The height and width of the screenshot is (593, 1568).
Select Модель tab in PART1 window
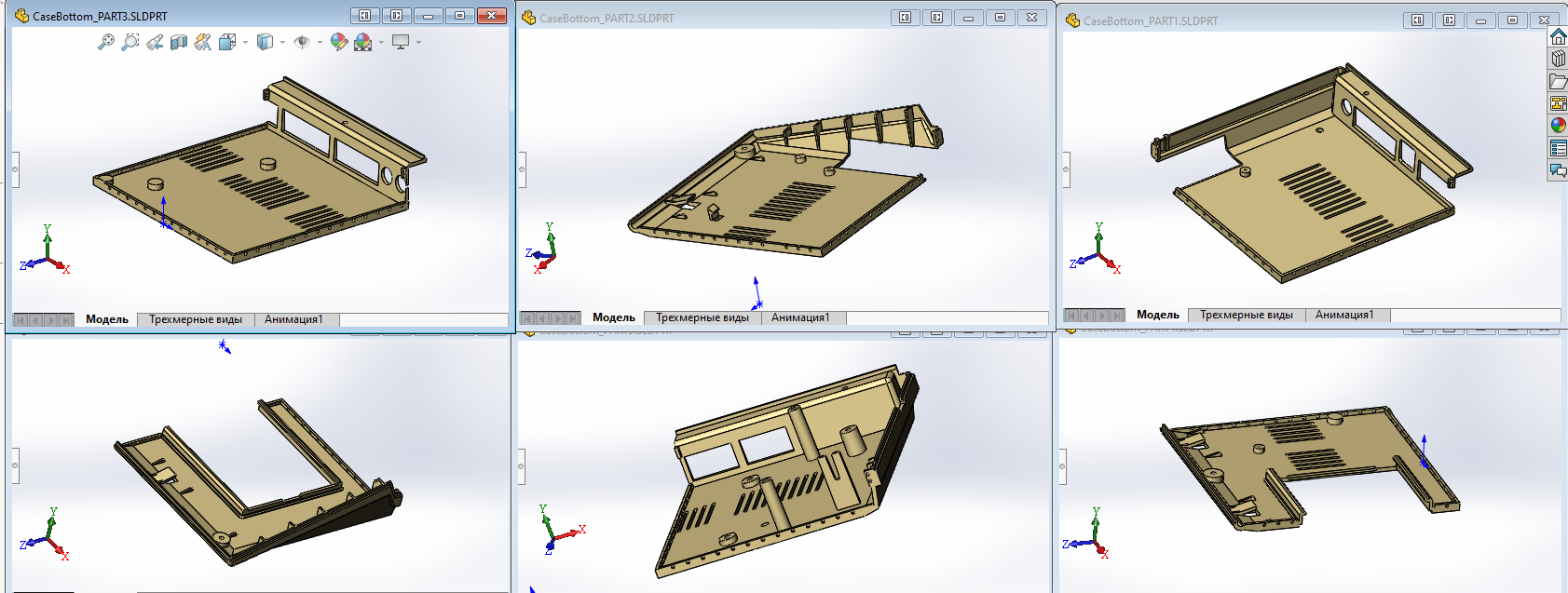tap(1157, 315)
